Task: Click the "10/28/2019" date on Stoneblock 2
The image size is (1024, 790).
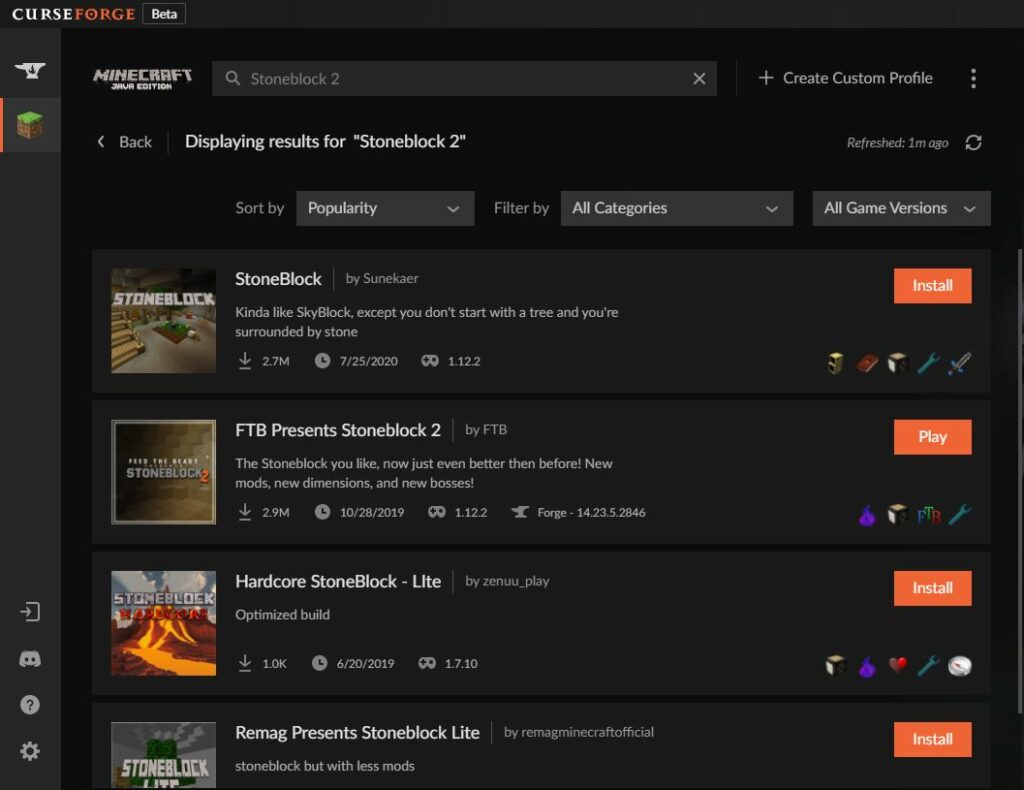Action: click(372, 513)
